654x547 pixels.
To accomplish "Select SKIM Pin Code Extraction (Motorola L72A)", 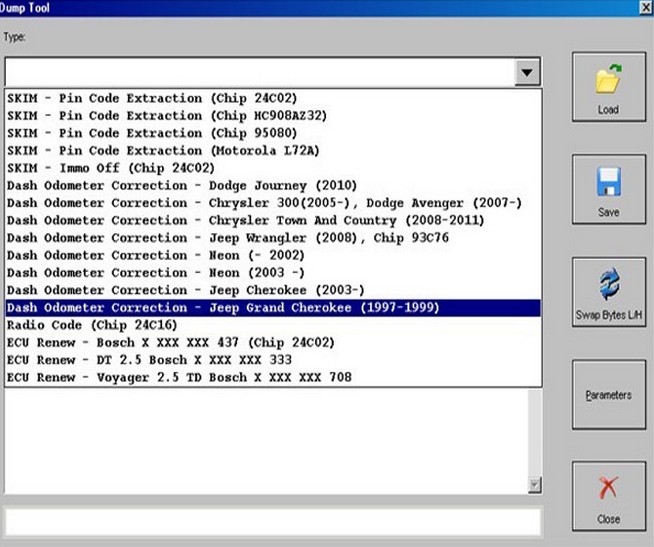I will tap(273, 151).
